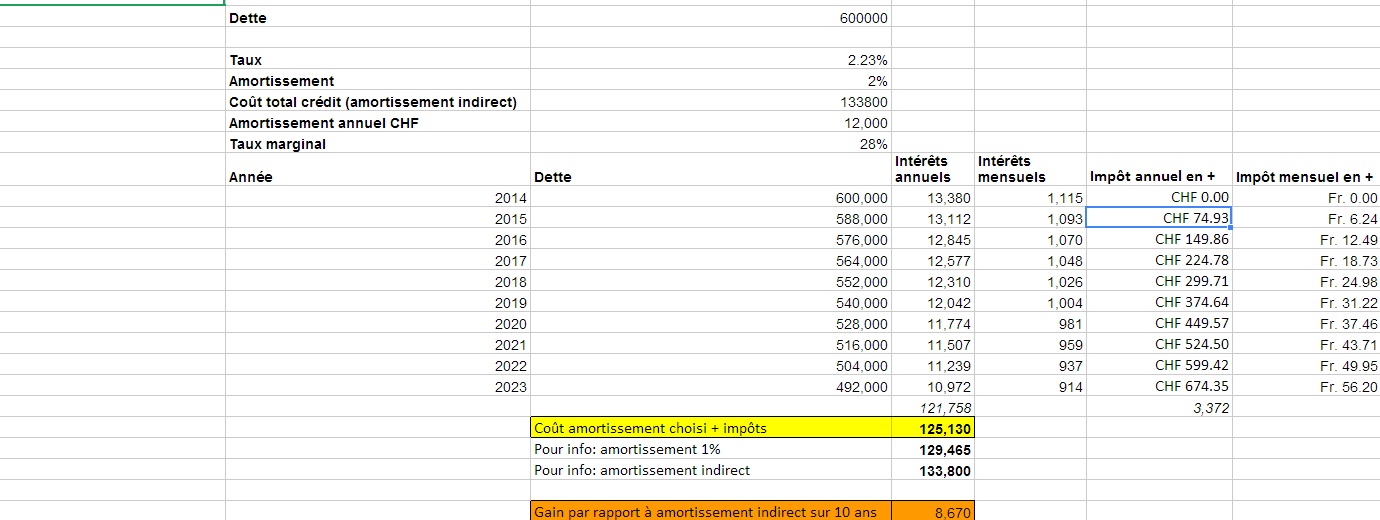The width and height of the screenshot is (1380, 520).
Task: Select the 28% marginal rate cell
Action: [x=710, y=144]
